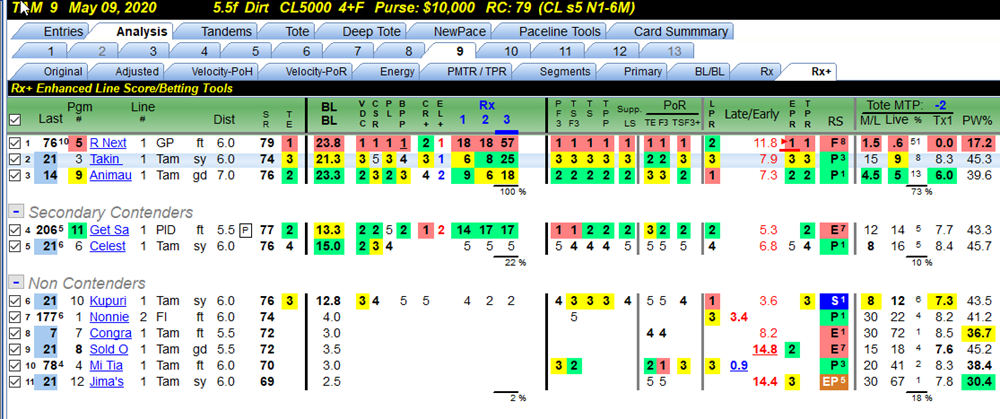1000x419 pixels.
Task: Toggle the Animau row checkbox
Action: point(15,175)
